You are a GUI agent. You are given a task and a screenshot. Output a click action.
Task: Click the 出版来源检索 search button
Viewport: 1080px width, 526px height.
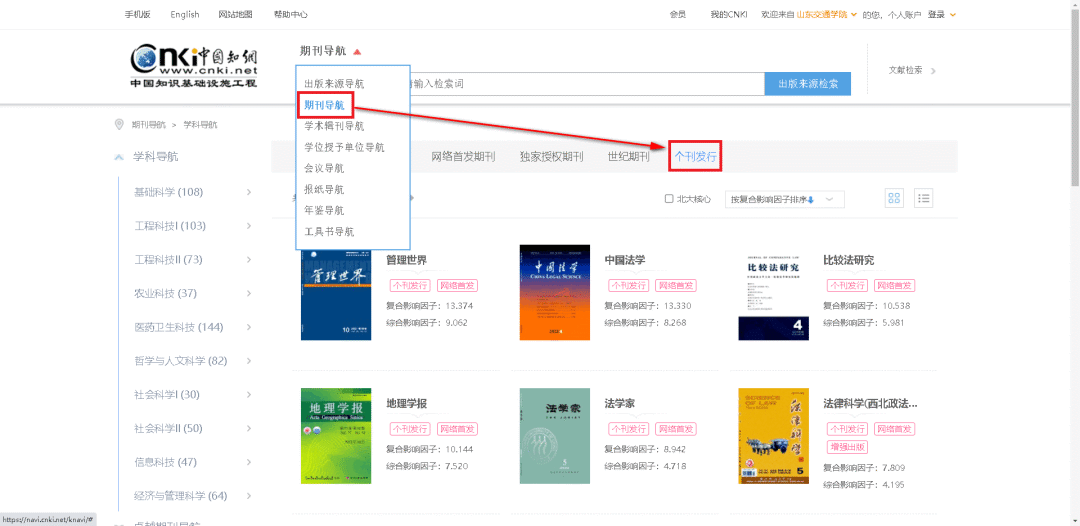tap(807, 83)
